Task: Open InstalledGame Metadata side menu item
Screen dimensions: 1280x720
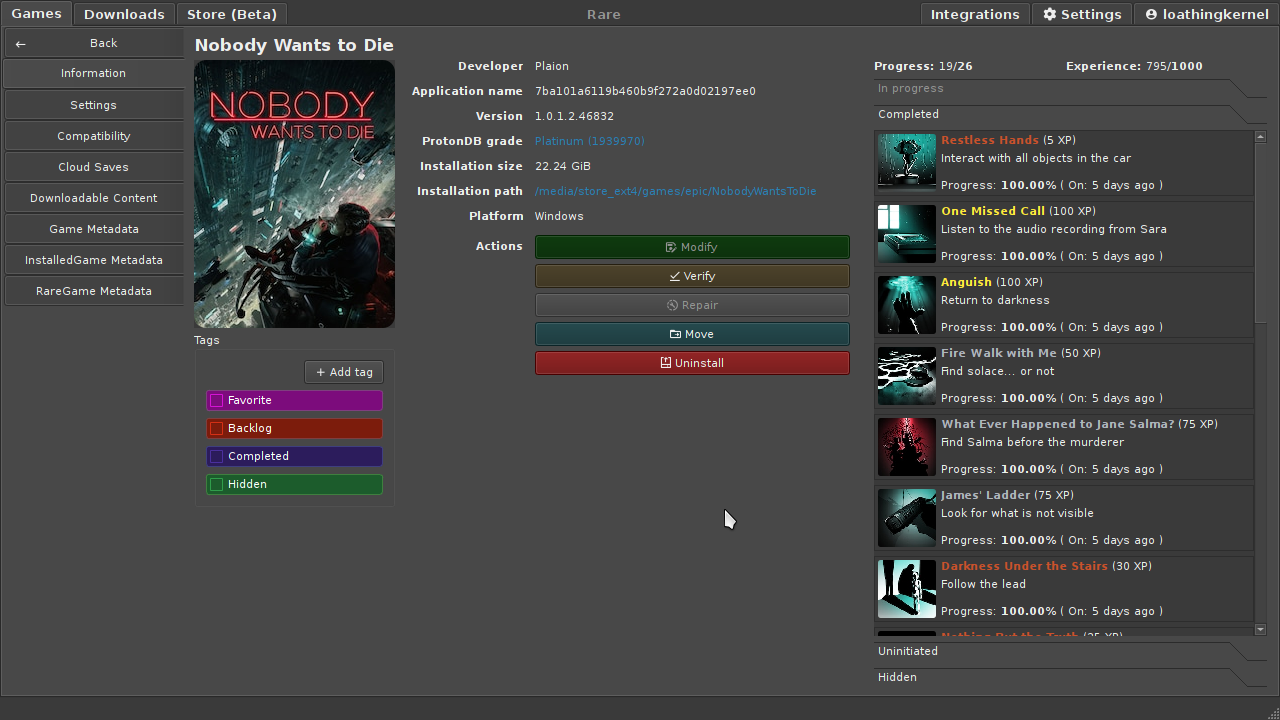Action: point(93,260)
